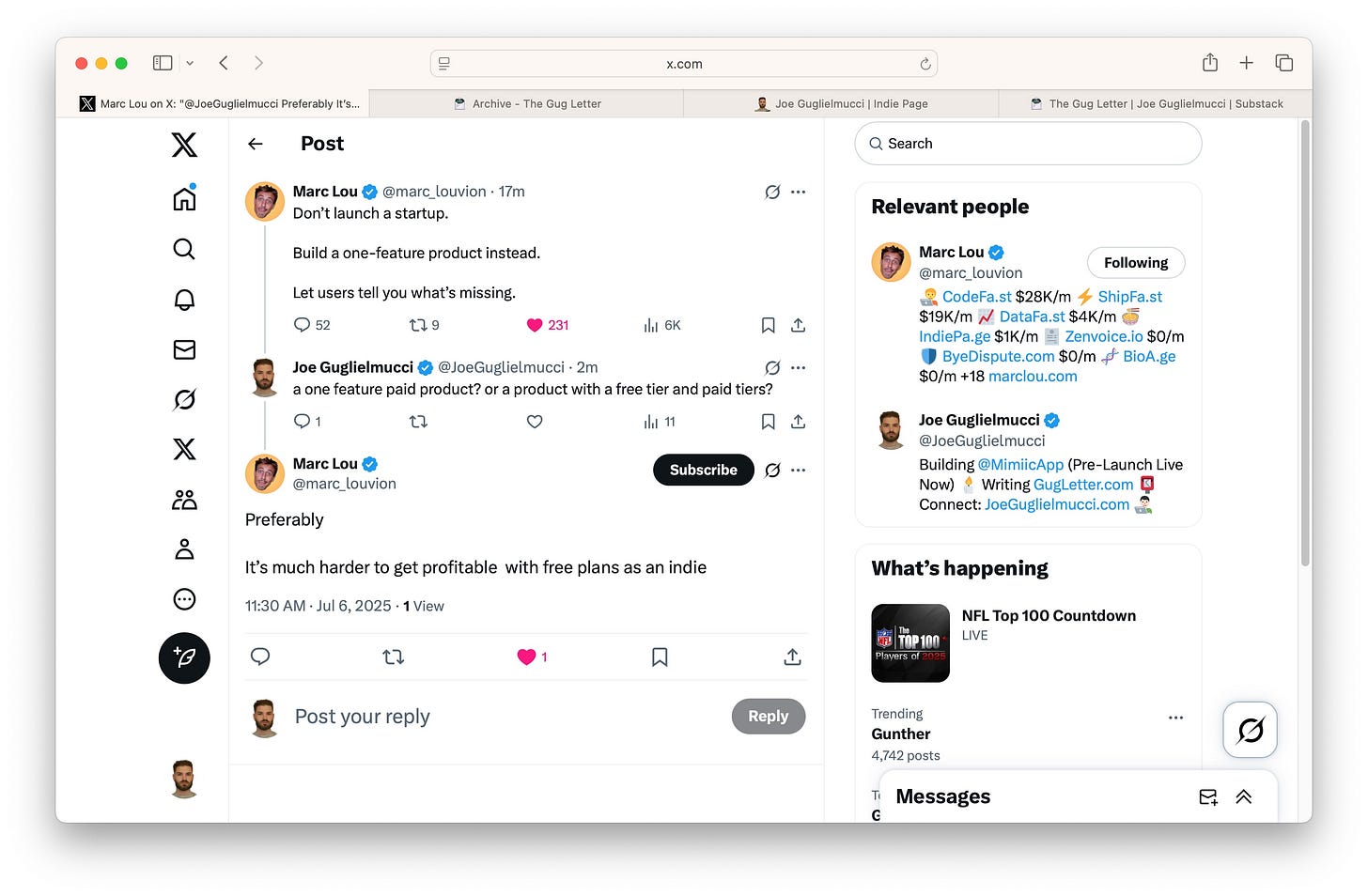Screen dimensions: 1368x896
Task: Open Grok icon in the left sidebar
Action: 184,399
